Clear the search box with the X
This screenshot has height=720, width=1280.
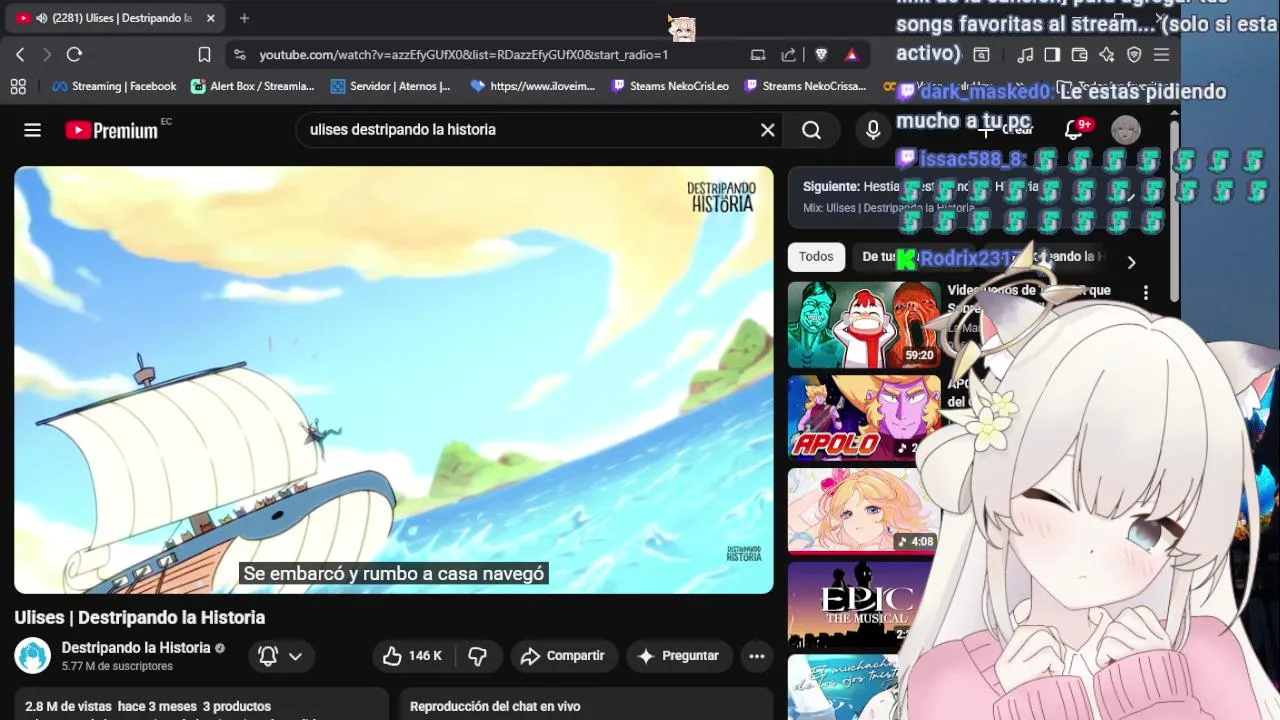768,130
